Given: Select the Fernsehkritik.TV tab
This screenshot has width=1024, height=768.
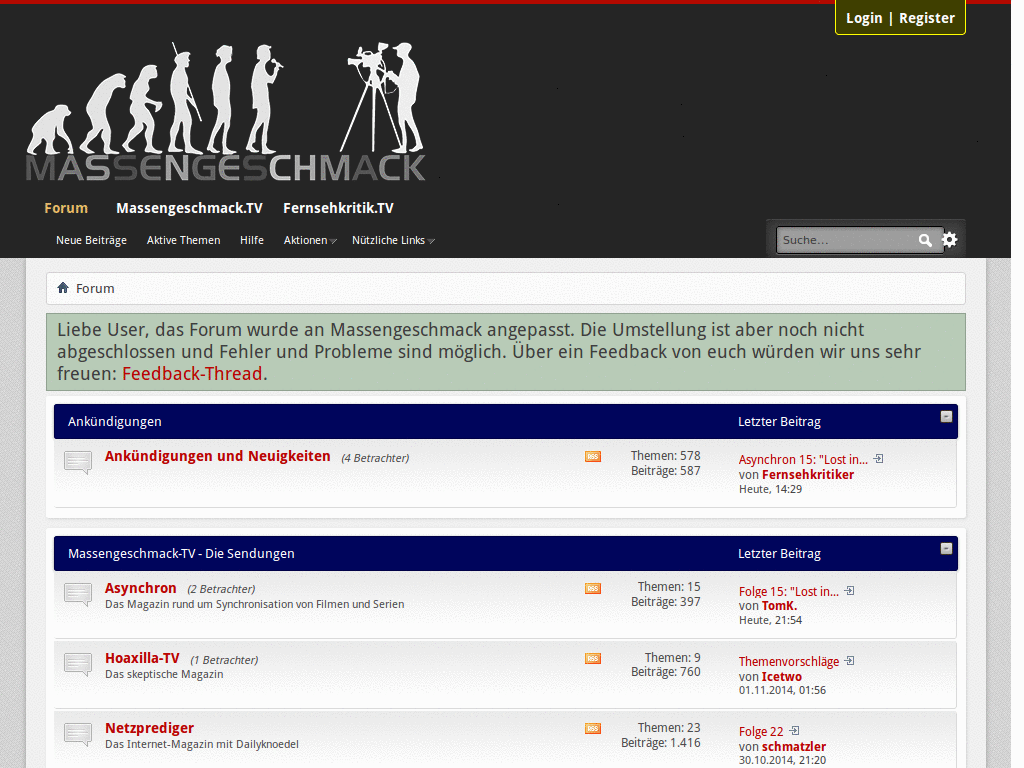Looking at the screenshot, I should [338, 208].
